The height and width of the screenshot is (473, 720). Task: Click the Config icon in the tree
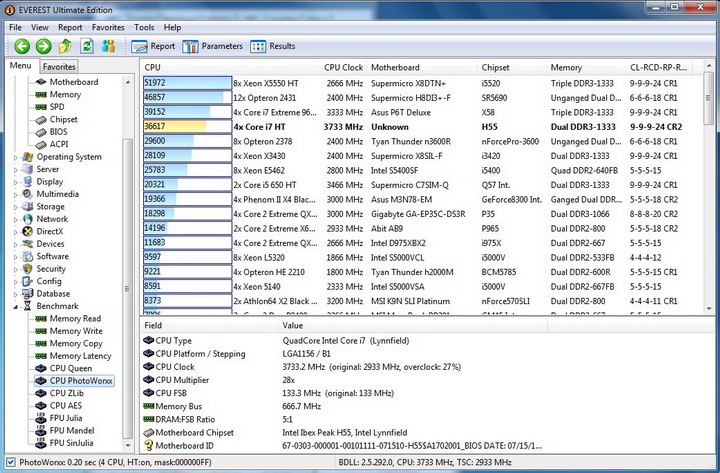click(x=28, y=281)
